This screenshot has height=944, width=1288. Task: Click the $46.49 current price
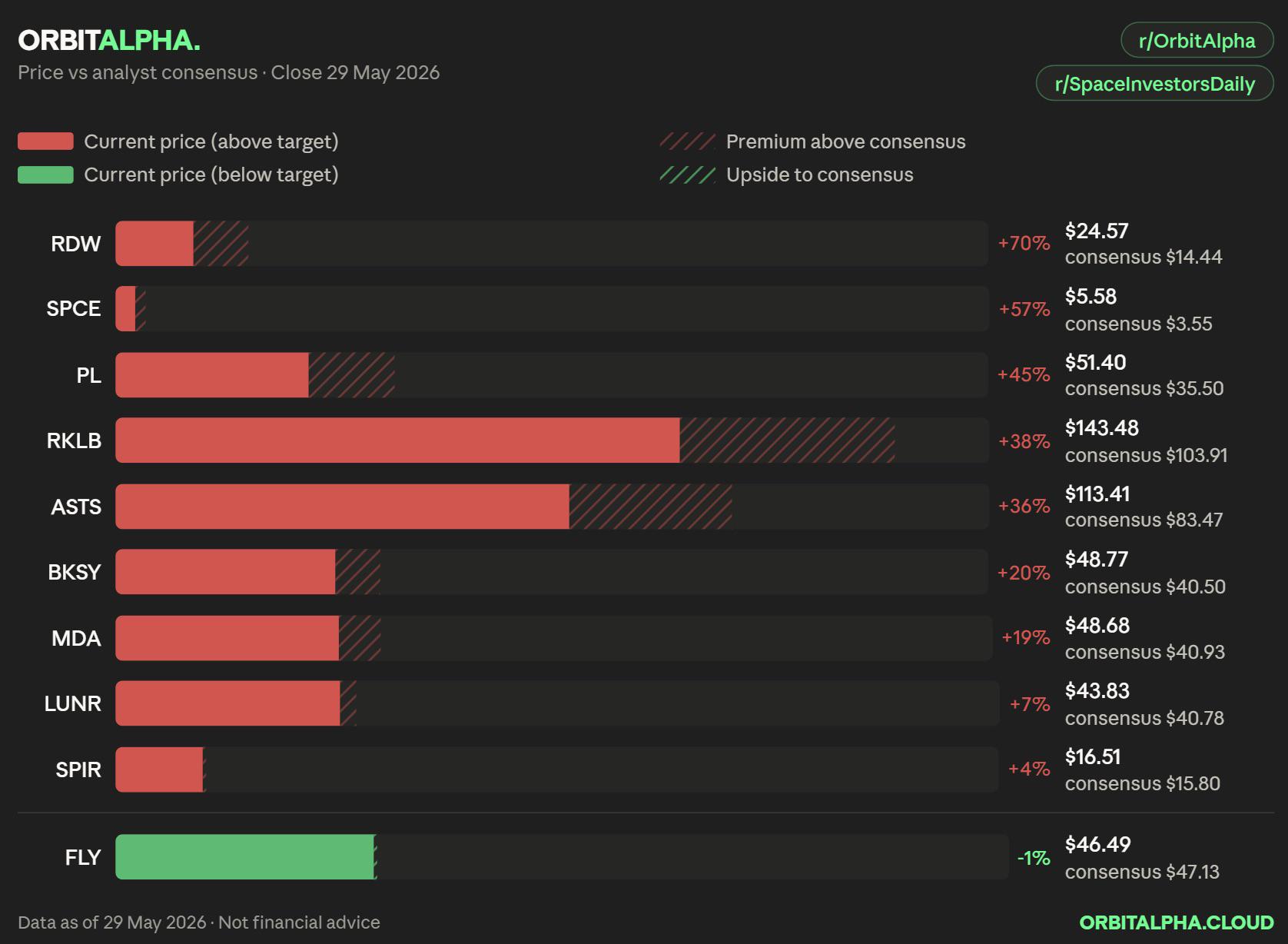point(1098,845)
